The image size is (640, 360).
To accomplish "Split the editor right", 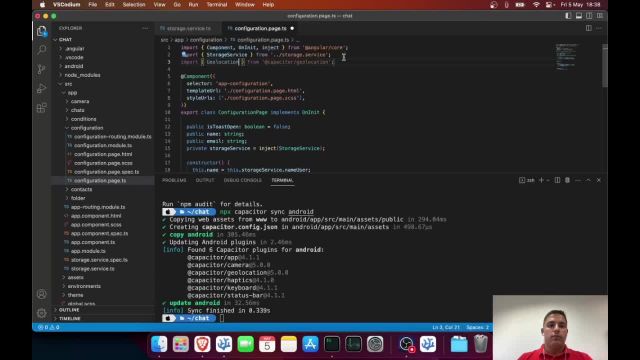I will 589,28.
